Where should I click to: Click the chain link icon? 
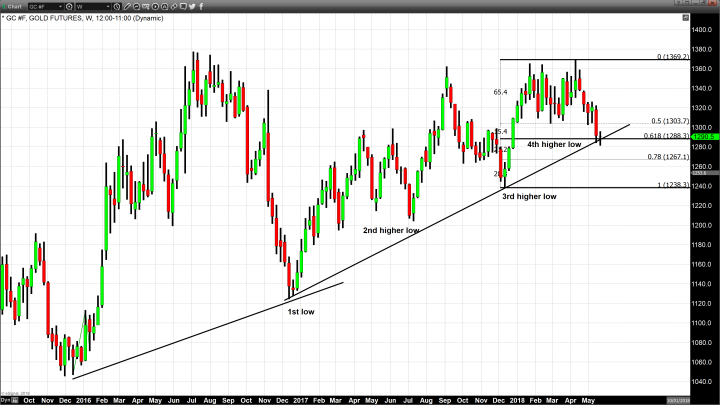[x=174, y=6]
